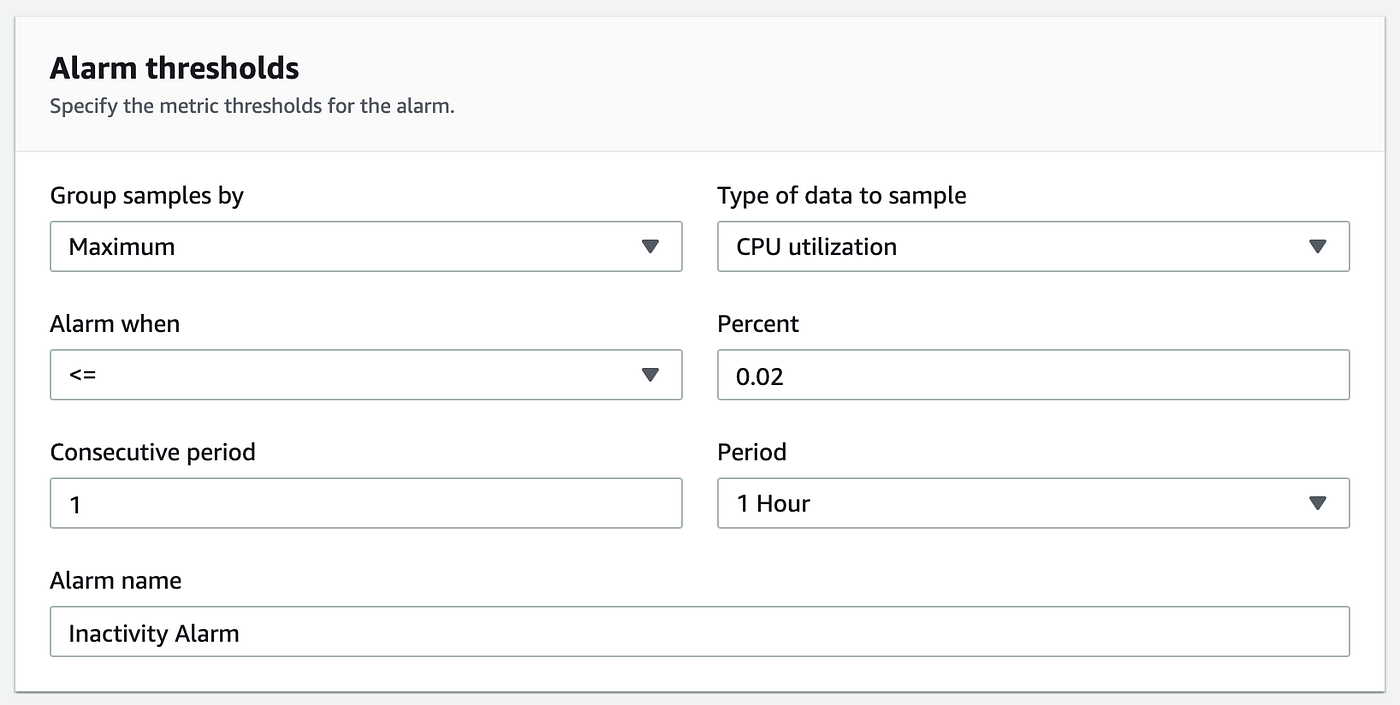Viewport: 1400px width, 705px height.
Task: Select the Inactivity Alarm name field
Action: (x=699, y=632)
